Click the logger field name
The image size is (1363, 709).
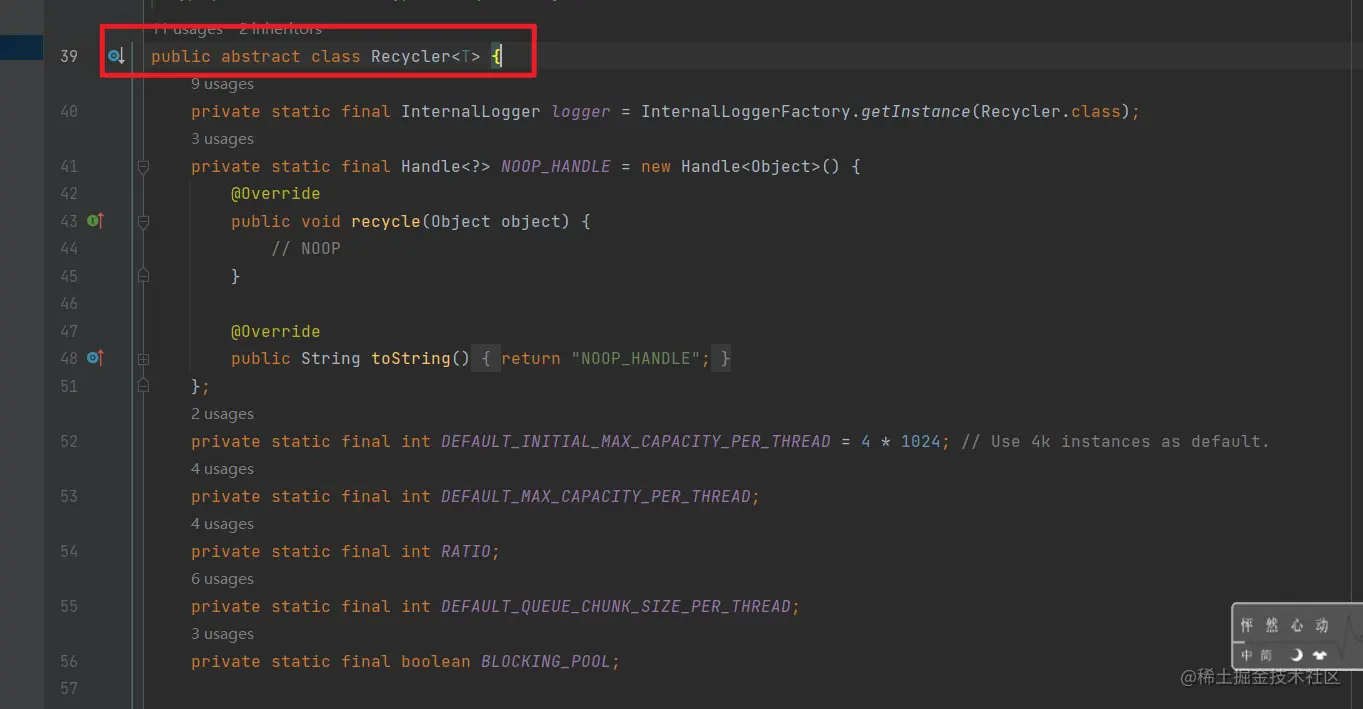click(581, 112)
